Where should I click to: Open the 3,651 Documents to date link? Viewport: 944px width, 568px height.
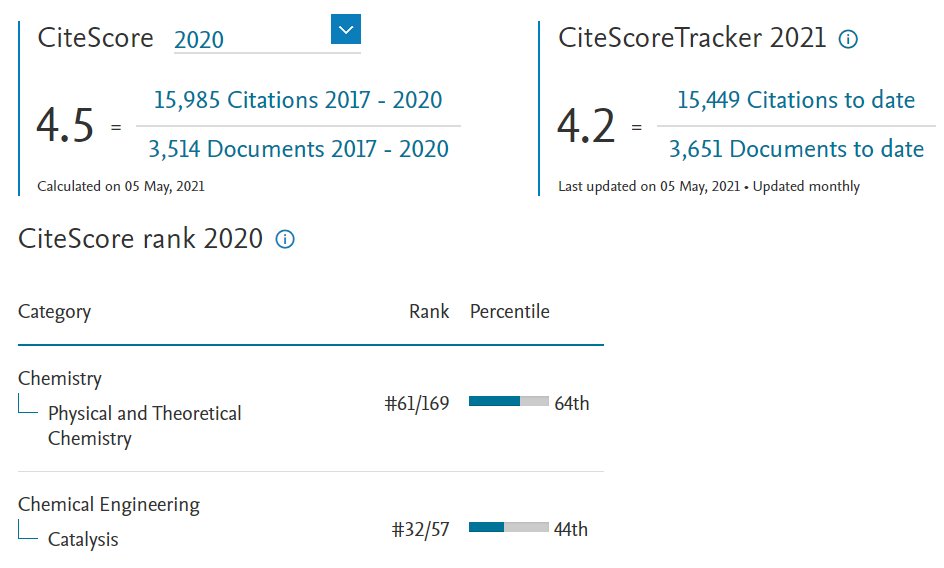pos(796,149)
